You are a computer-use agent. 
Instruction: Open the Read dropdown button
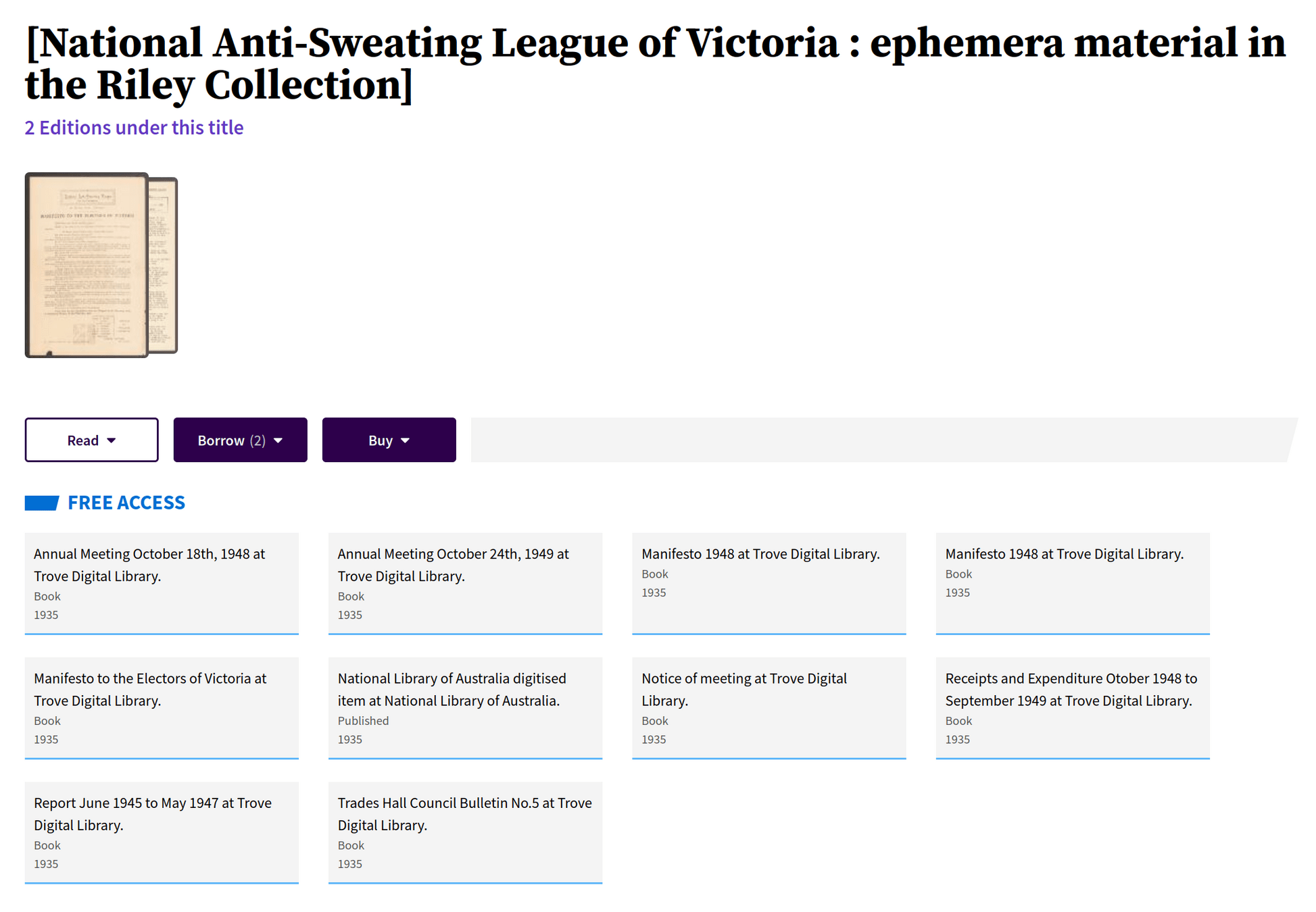coord(91,440)
